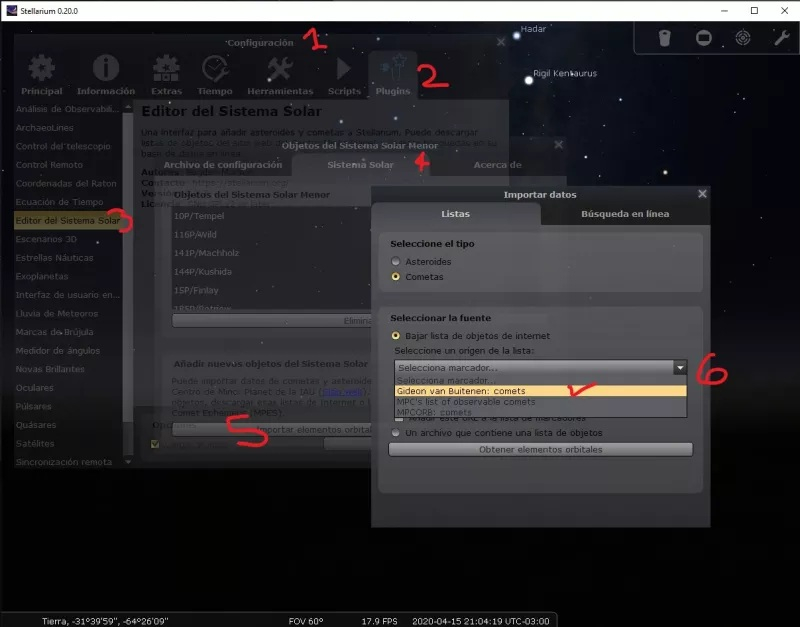
Task: Click the plugin list scrollbar down arrow
Action: (128, 461)
